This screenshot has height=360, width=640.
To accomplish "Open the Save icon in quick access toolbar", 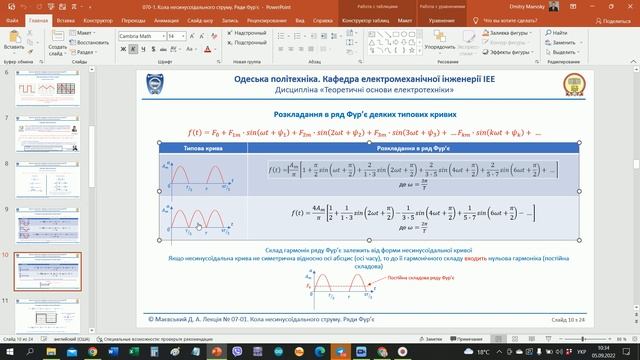I will (11, 7).
